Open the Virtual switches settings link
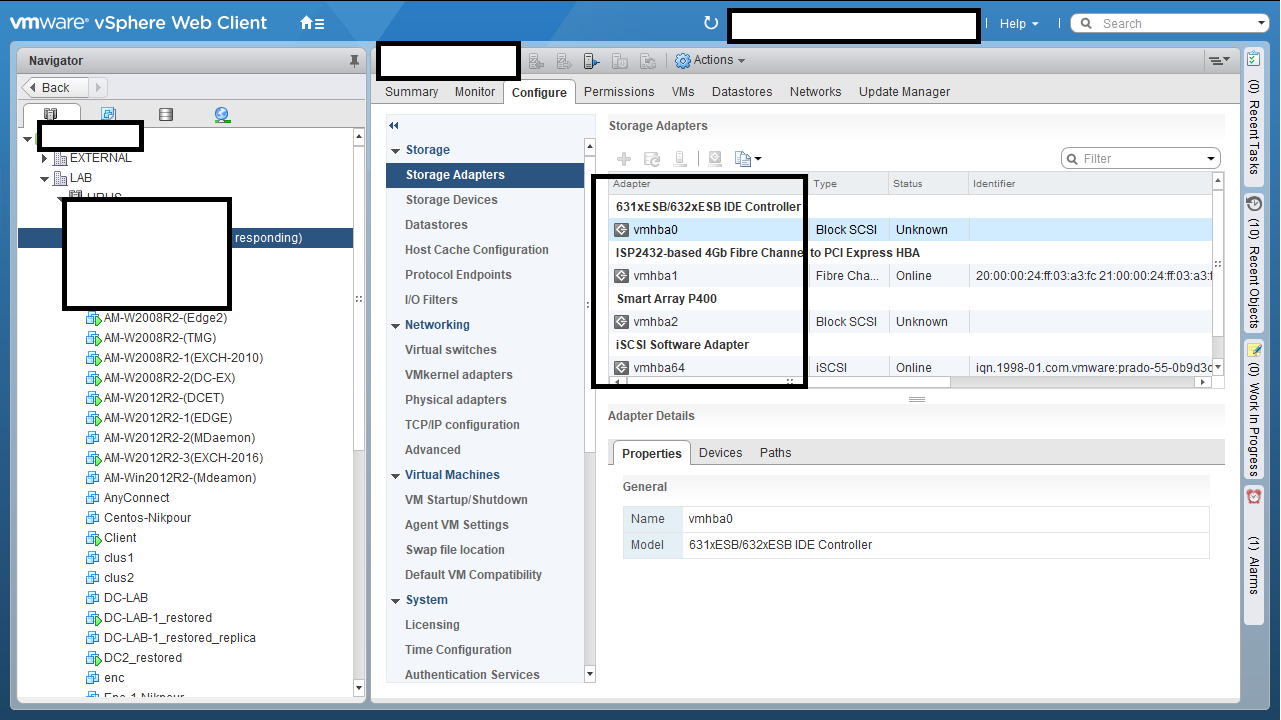The image size is (1281, 720). tap(450, 350)
